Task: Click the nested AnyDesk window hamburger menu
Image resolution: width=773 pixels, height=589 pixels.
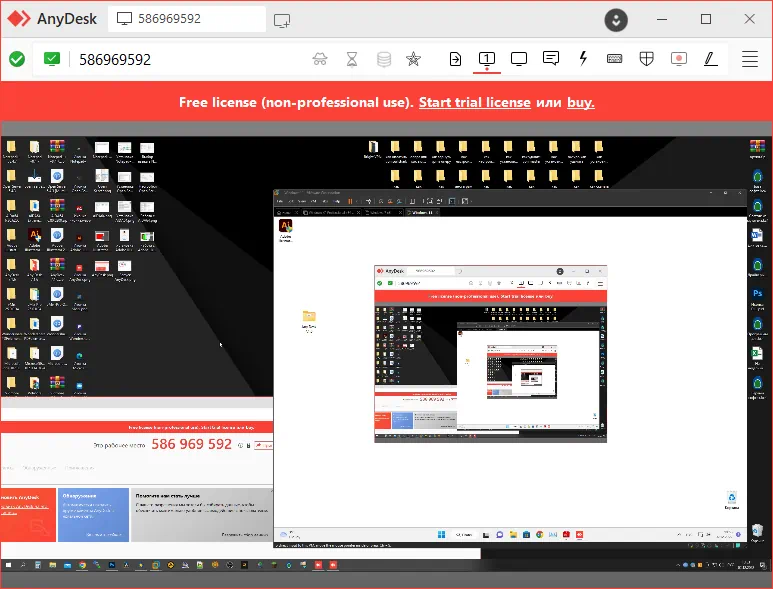Action: click(600, 283)
